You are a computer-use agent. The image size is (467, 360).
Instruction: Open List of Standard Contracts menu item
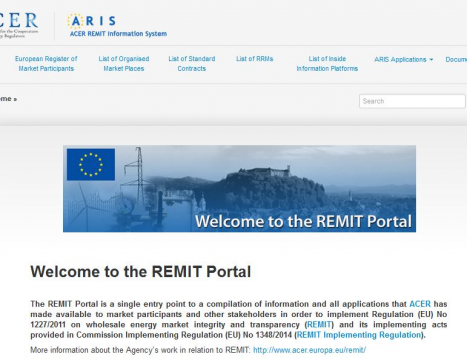pyautogui.click(x=192, y=64)
